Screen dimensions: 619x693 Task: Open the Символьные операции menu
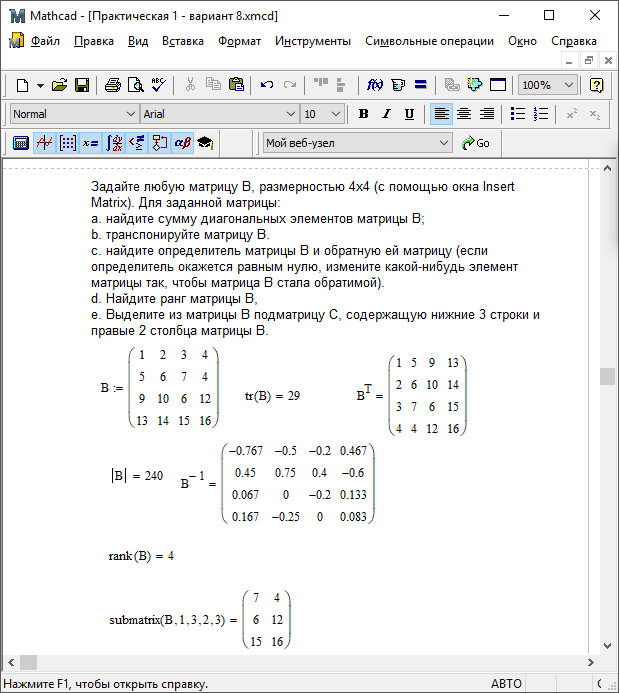click(429, 41)
